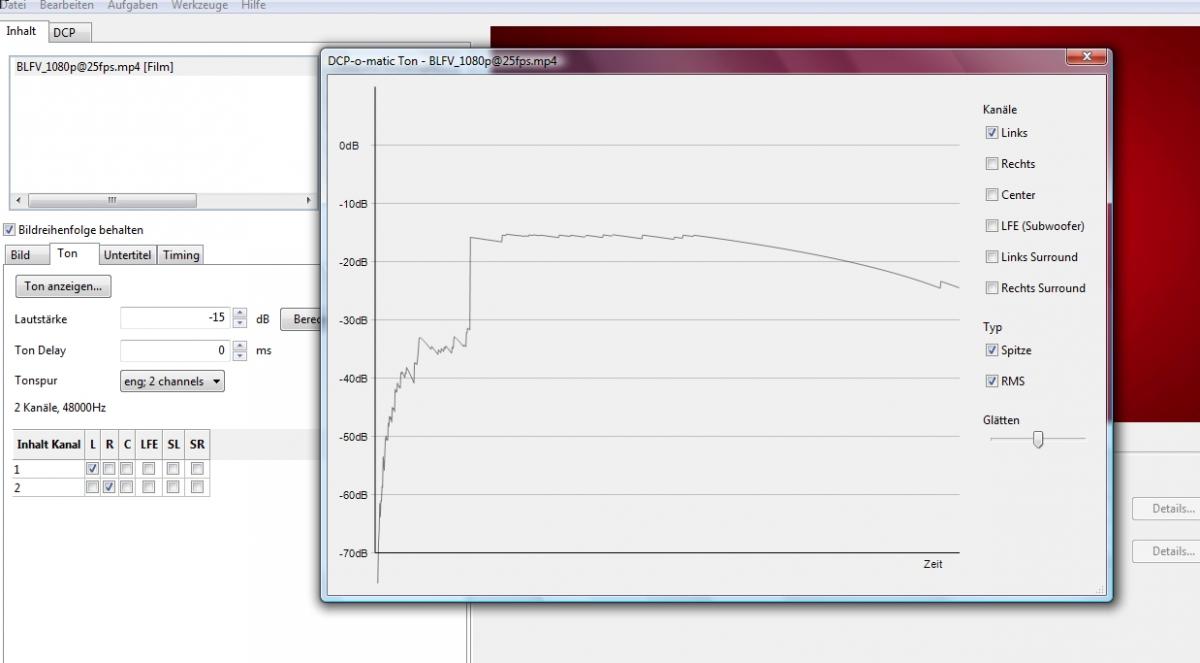Open the Hilfe menu
The image size is (1200, 663).
[x=253, y=5]
